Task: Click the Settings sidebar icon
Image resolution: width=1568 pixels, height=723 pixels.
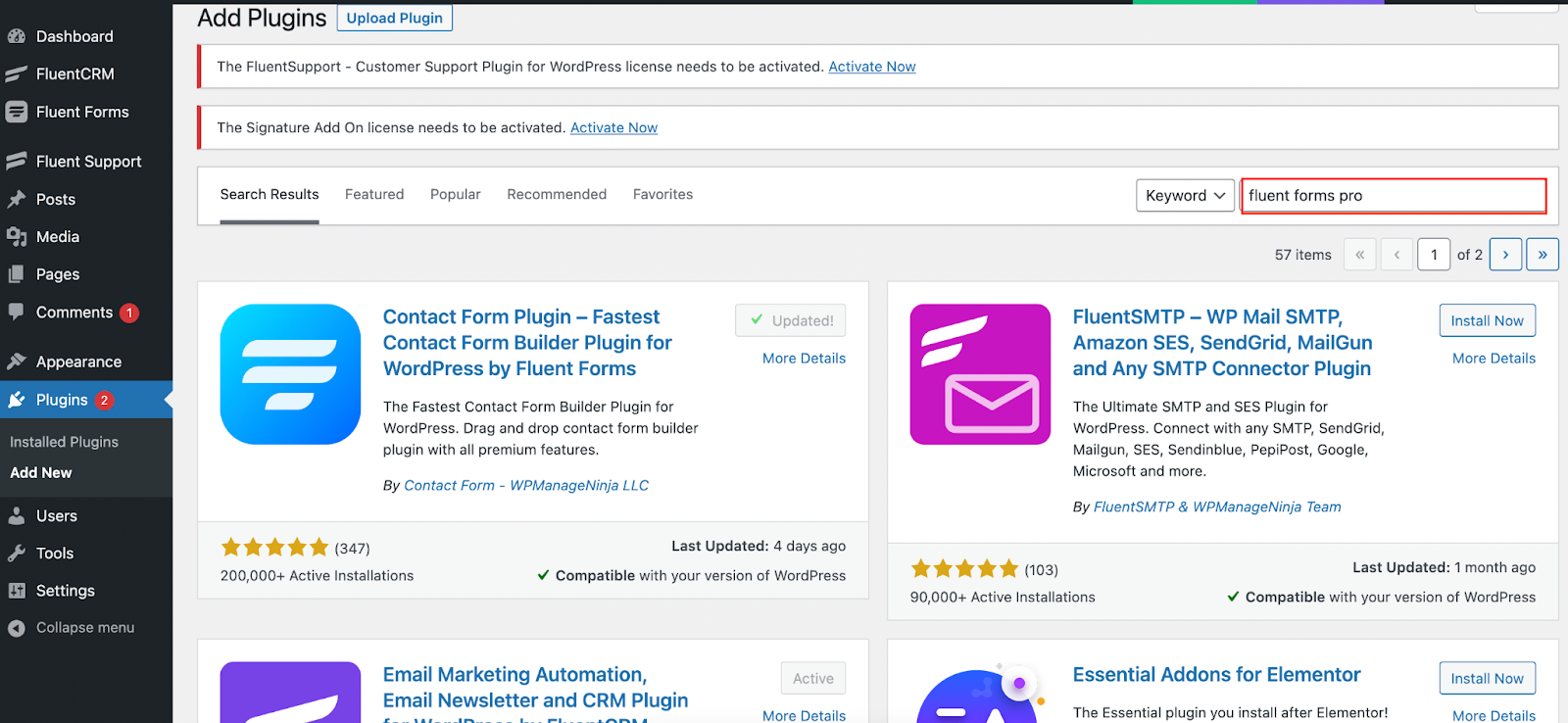Action: coord(16,591)
